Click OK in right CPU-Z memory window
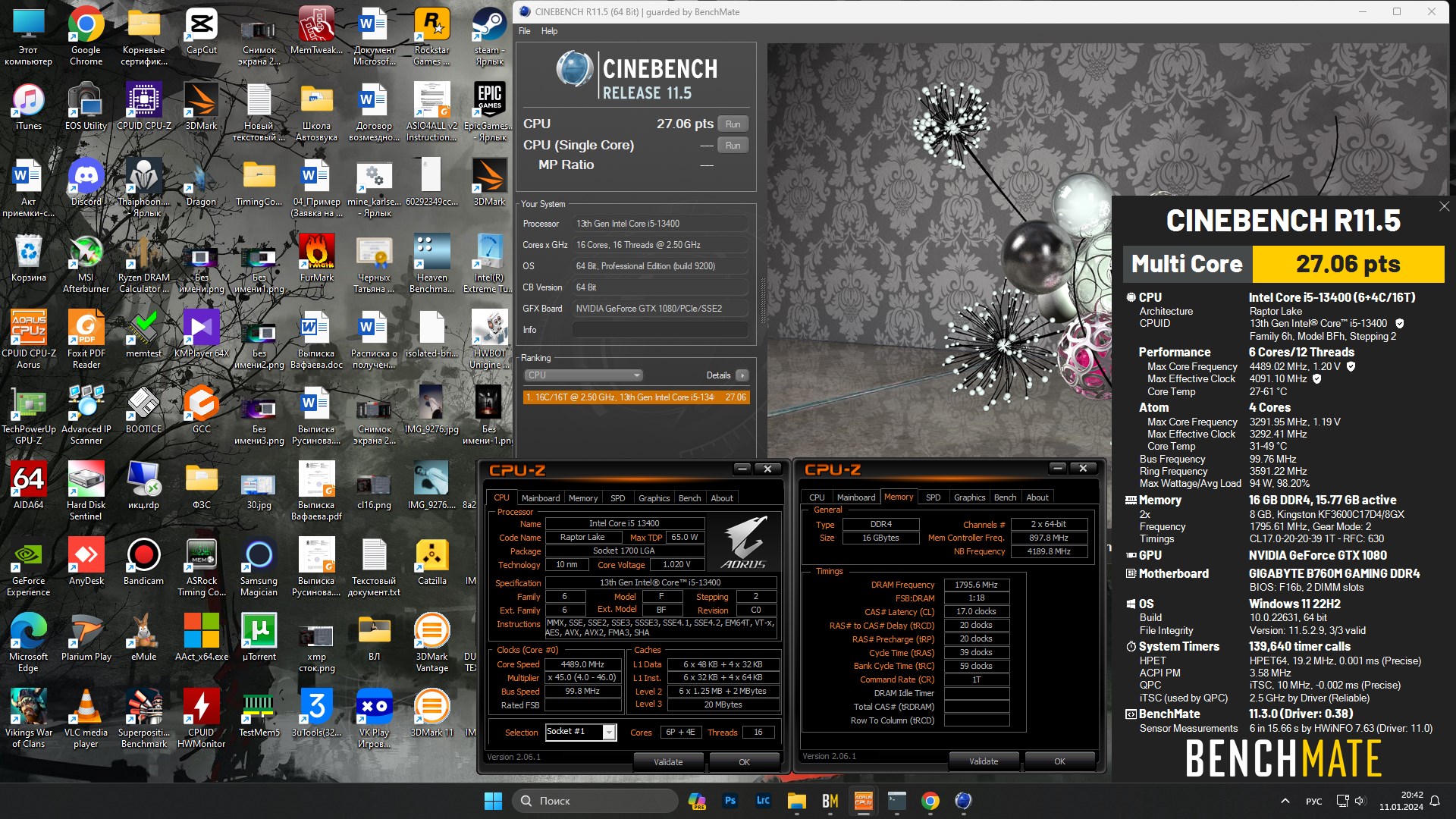The height and width of the screenshot is (819, 1456). (1059, 761)
